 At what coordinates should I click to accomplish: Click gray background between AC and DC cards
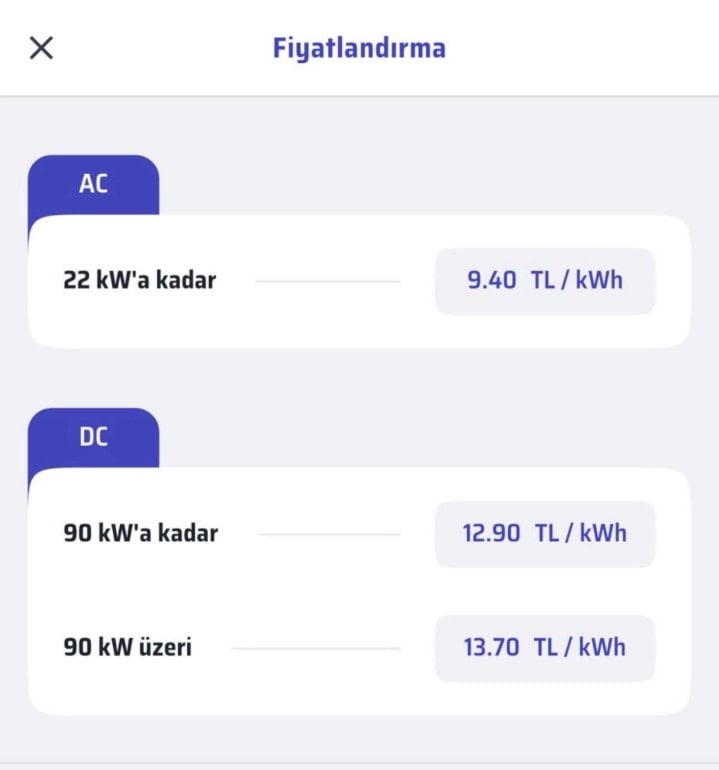tap(359, 378)
